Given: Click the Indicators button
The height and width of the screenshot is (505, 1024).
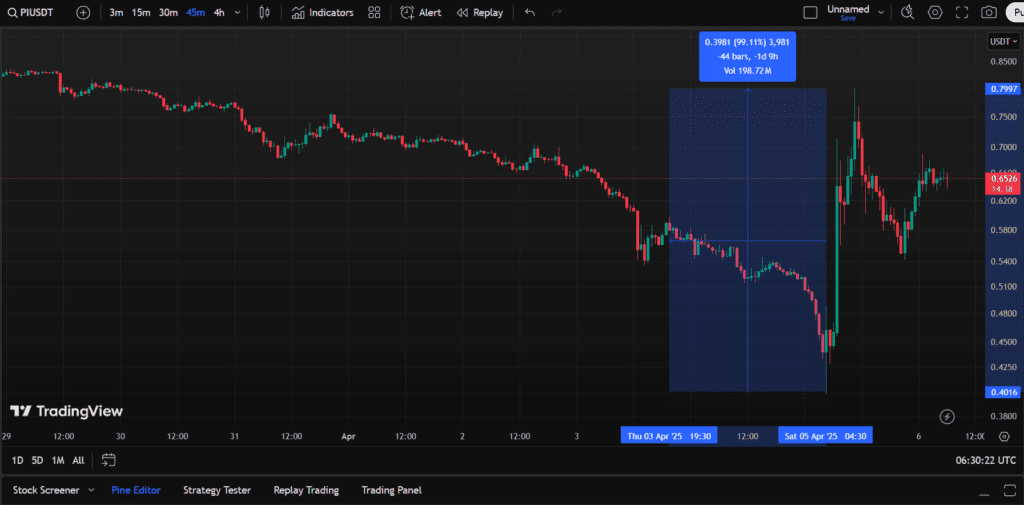Looking at the screenshot, I should 322,13.
